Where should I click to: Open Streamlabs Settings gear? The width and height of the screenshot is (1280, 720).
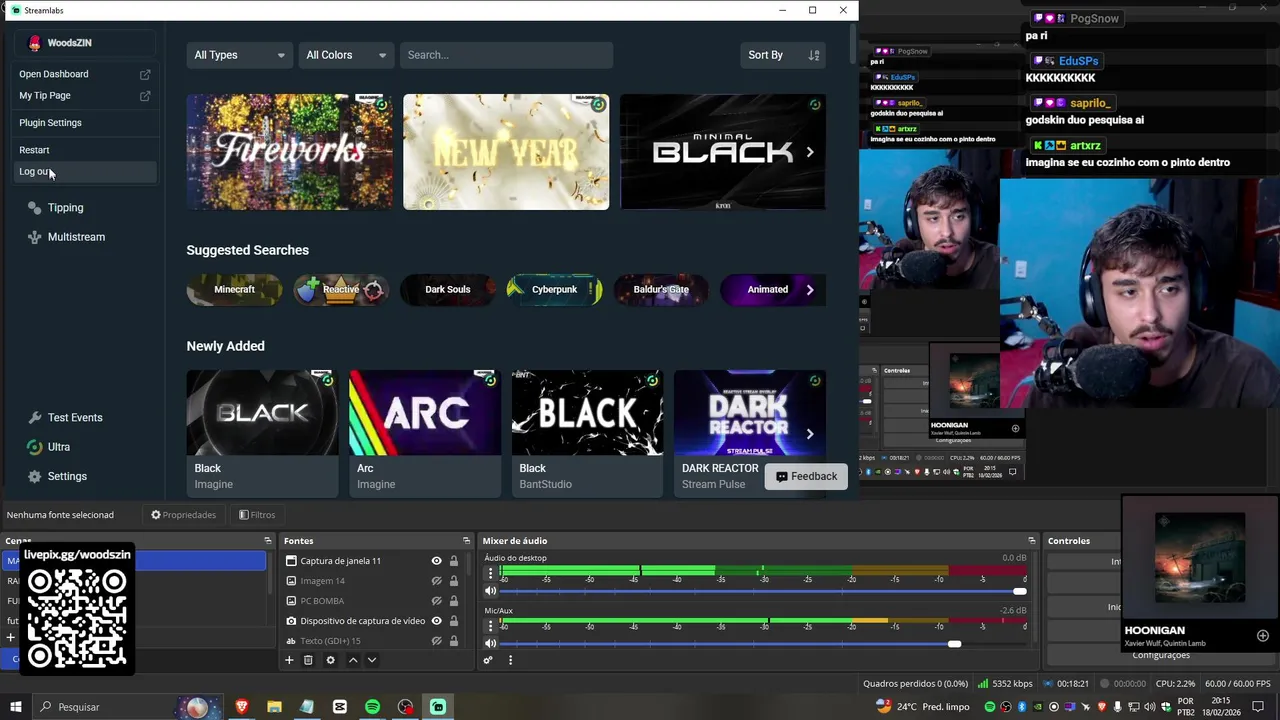pos(35,477)
